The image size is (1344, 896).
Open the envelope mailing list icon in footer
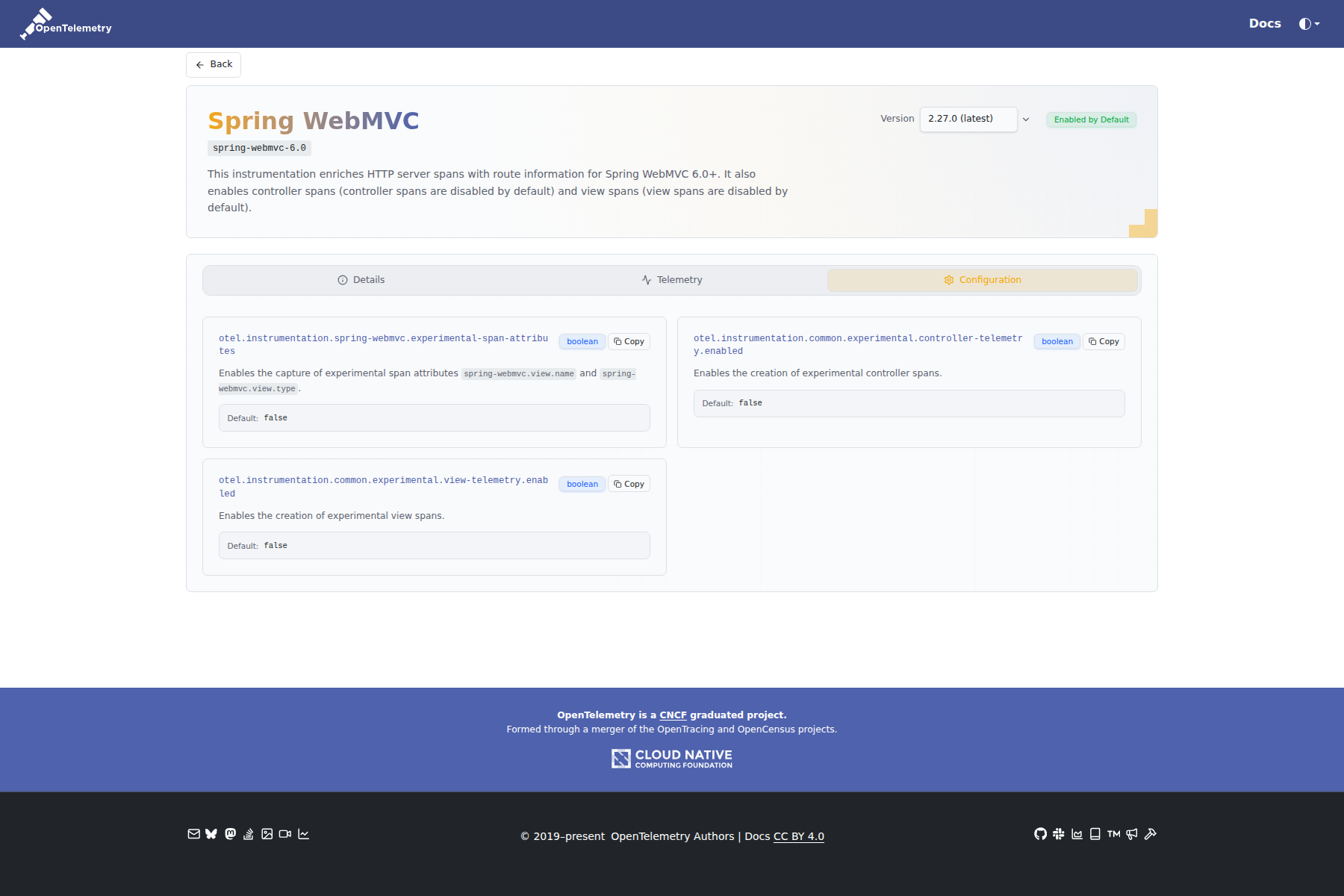coord(193,834)
